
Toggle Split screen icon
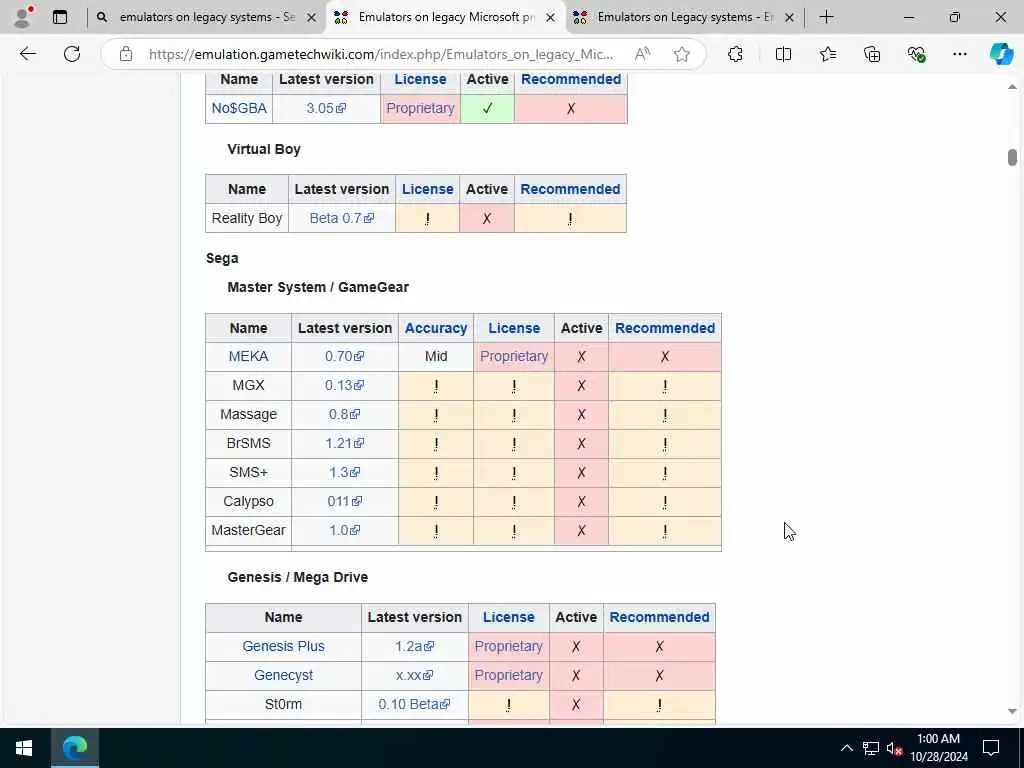tap(783, 54)
